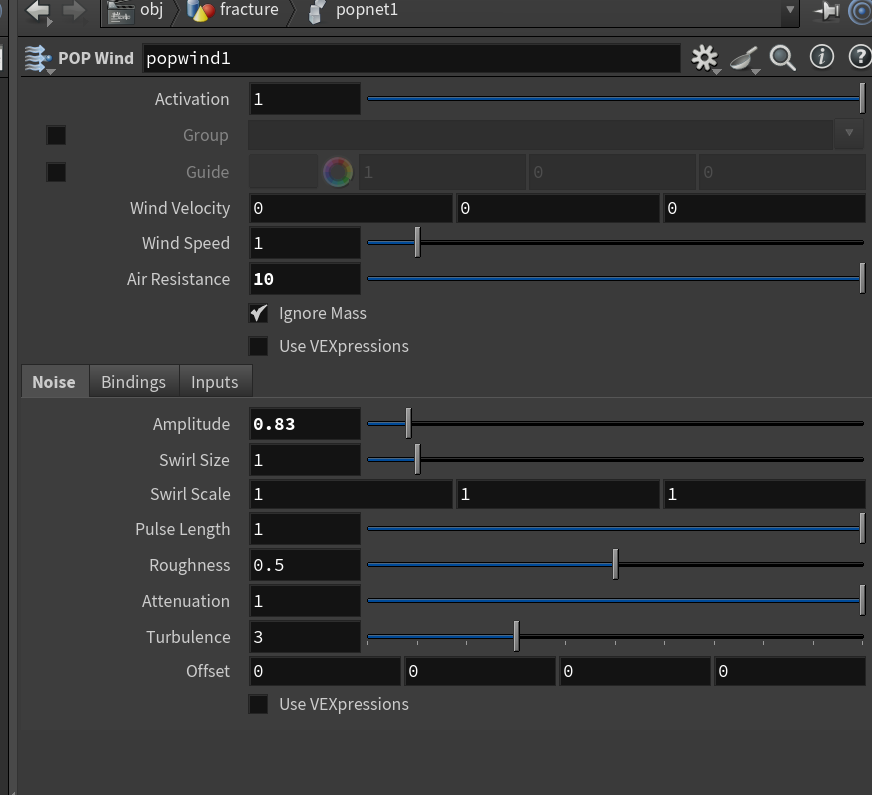The width and height of the screenshot is (872, 795).
Task: Click the second Wind Velocity field
Action: coord(558,208)
